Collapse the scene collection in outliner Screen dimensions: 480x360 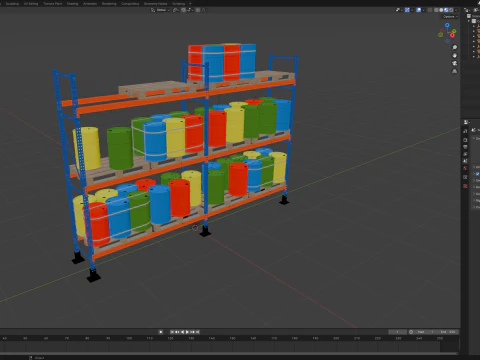coord(468,21)
